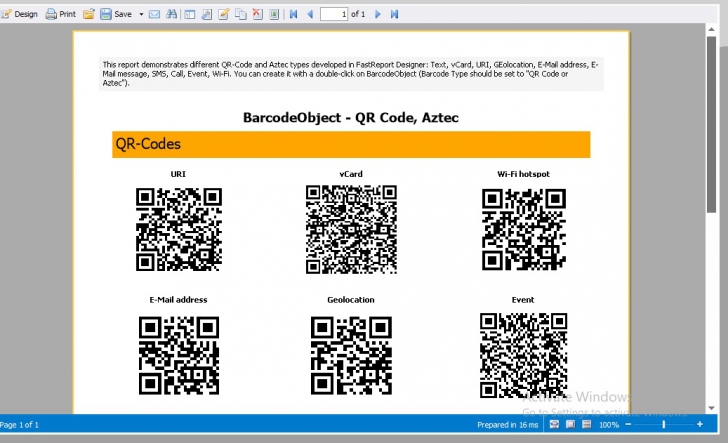Click the 'E-Mail address' label
This screenshot has width=728, height=443.
[178, 300]
